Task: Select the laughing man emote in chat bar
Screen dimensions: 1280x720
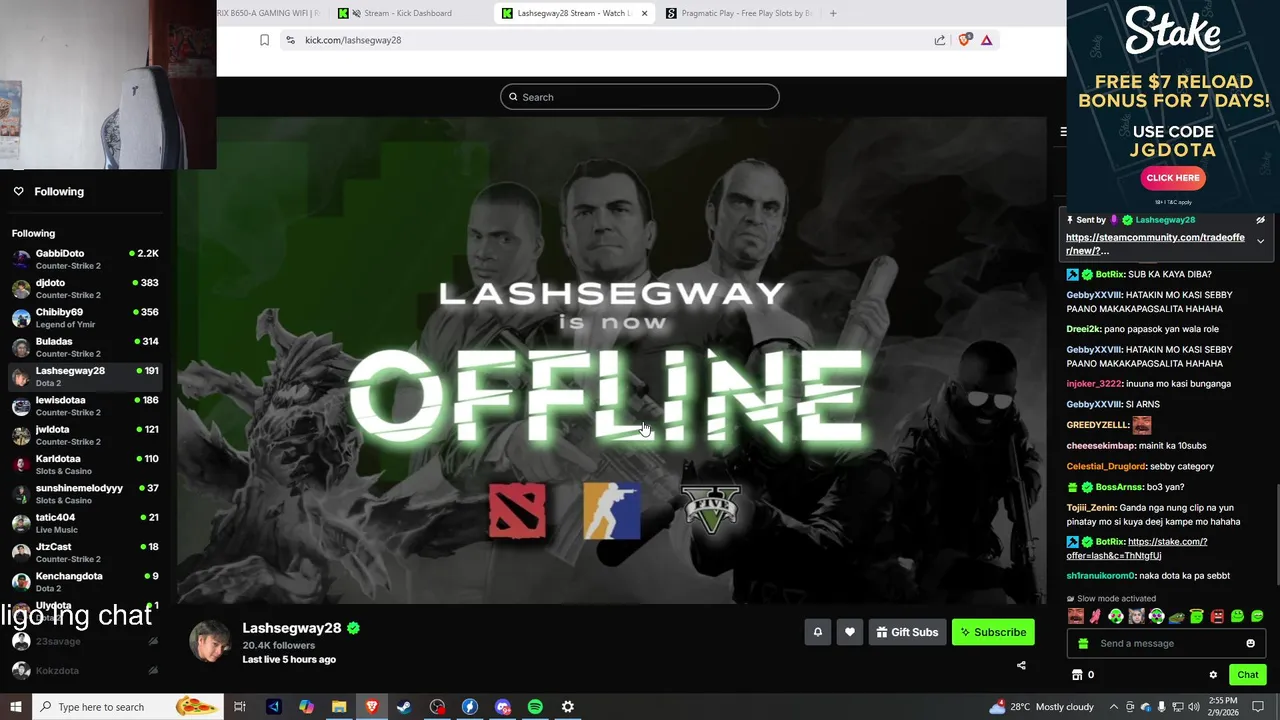Action: point(1076,616)
